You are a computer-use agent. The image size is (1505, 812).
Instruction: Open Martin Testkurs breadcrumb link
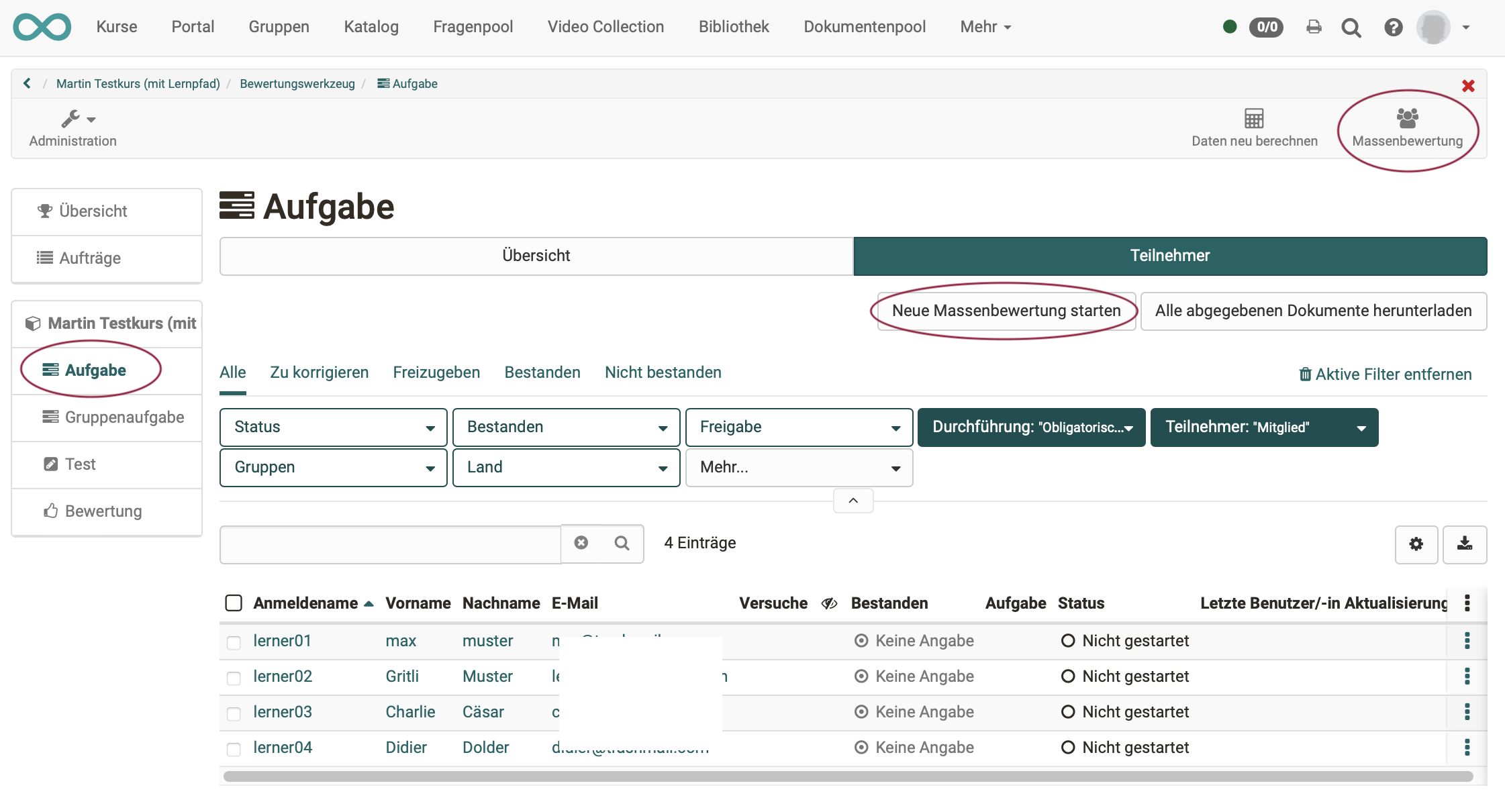tap(138, 84)
